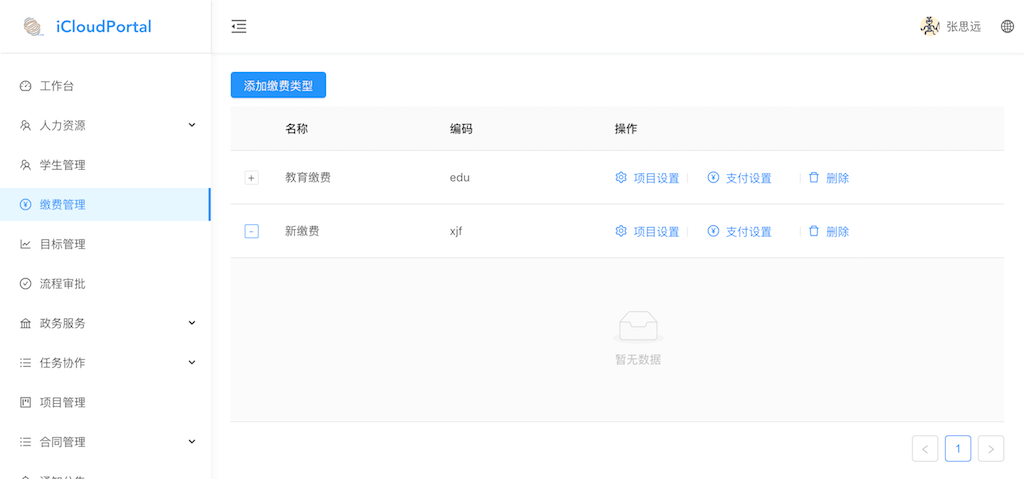Image resolution: width=1024 pixels, height=479 pixels.
Task: Click yen icon in 新缴费 row
Action: point(713,231)
